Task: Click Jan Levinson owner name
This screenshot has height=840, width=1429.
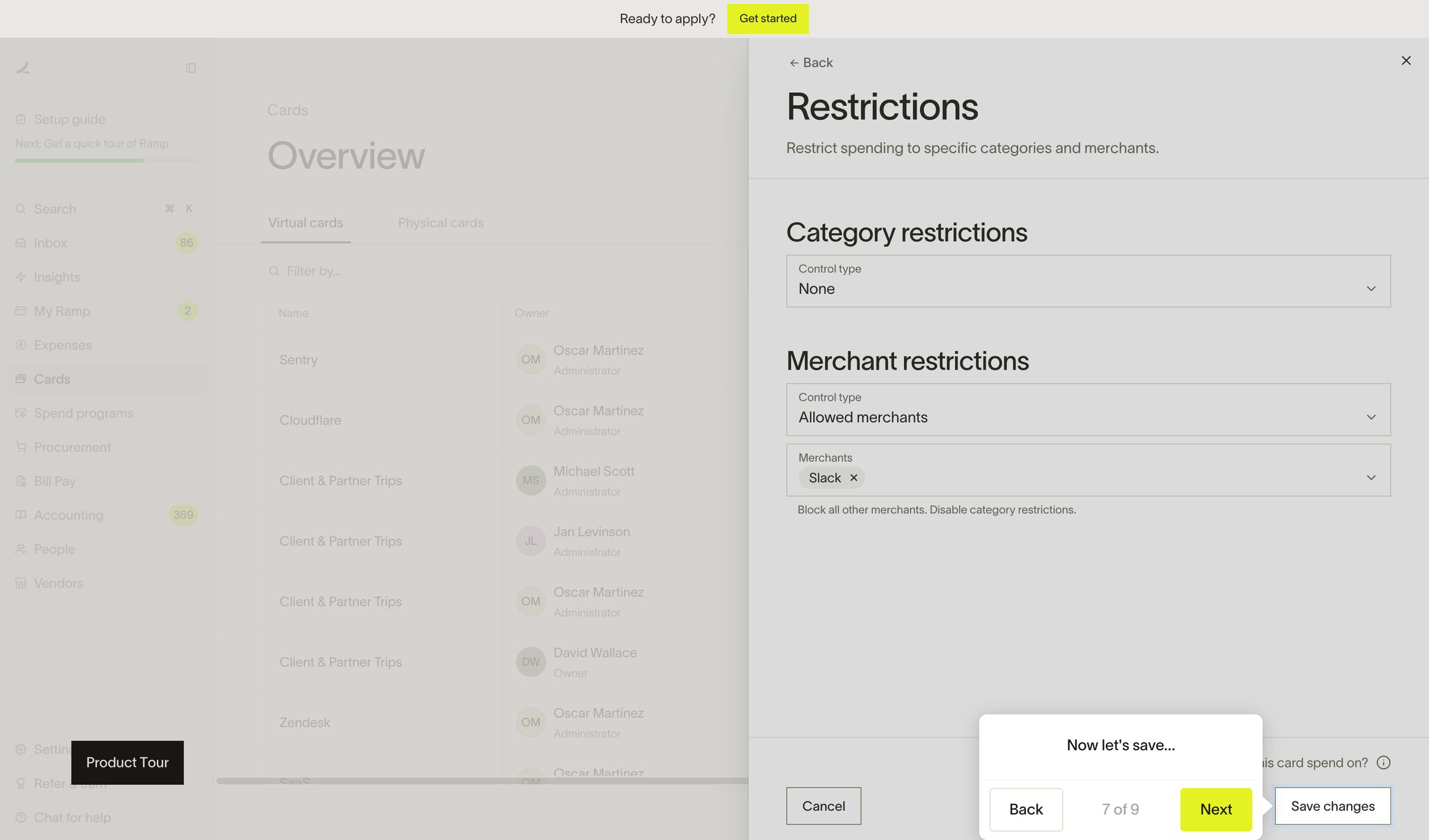Action: [591, 532]
